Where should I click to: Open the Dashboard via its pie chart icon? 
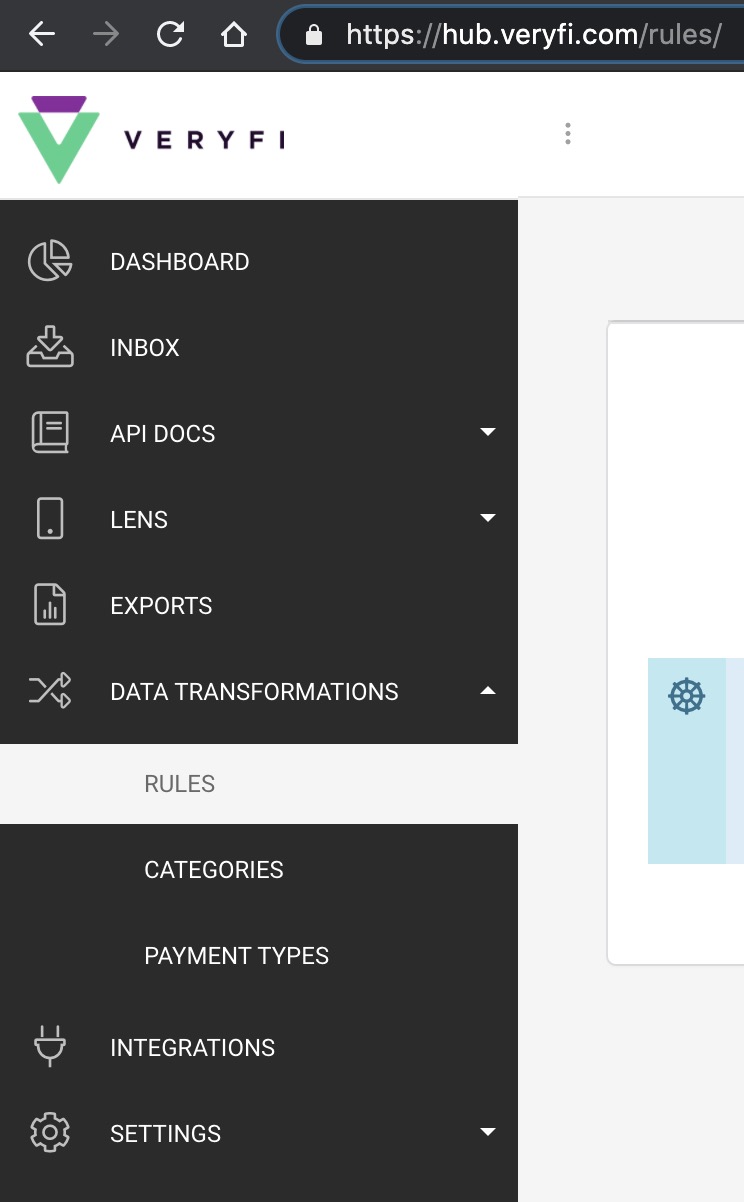(49, 260)
